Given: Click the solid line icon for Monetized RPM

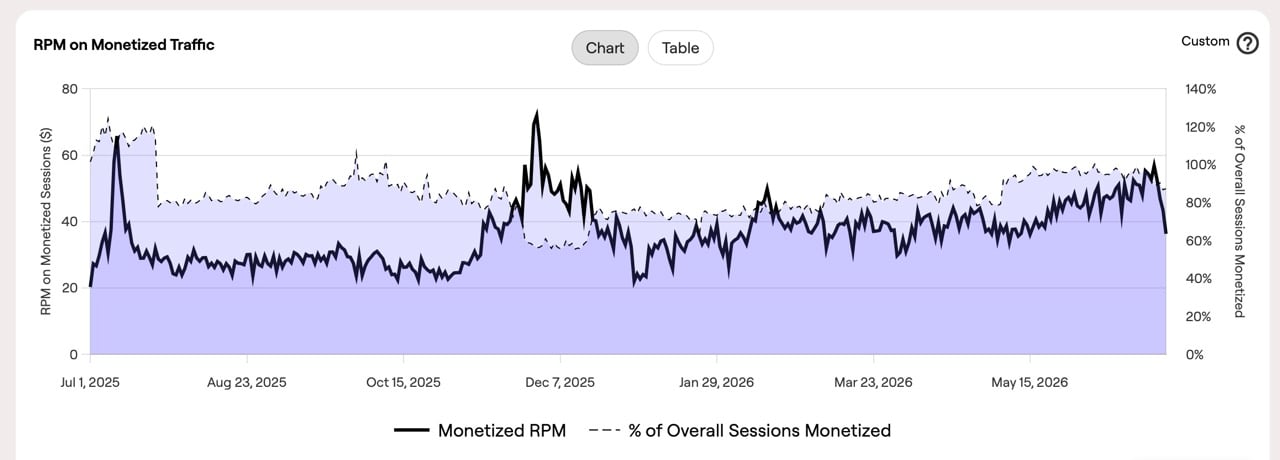Looking at the screenshot, I should [411, 430].
